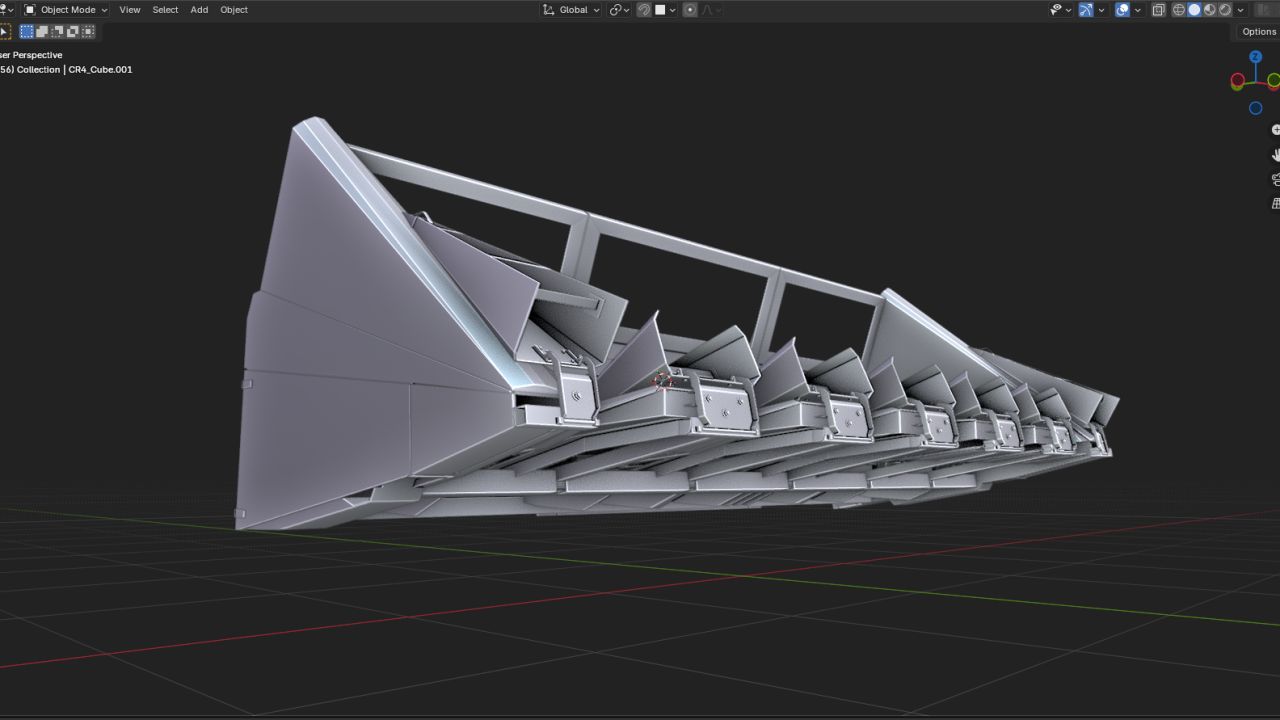This screenshot has width=1280, height=720.
Task: Switch to Wireframe viewport shading
Action: [1179, 10]
